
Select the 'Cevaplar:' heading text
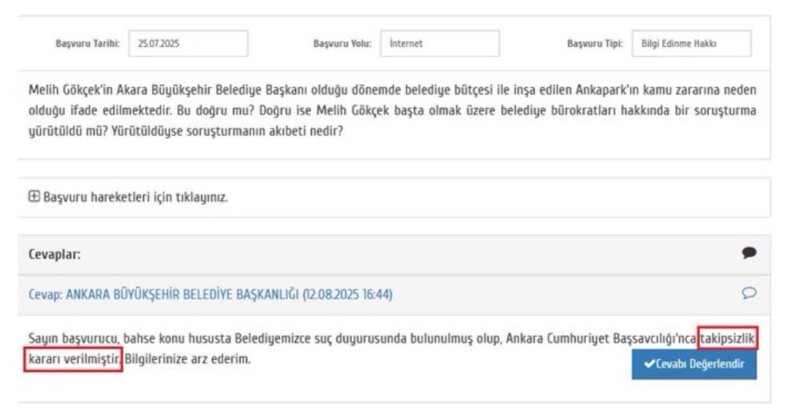(x=54, y=254)
